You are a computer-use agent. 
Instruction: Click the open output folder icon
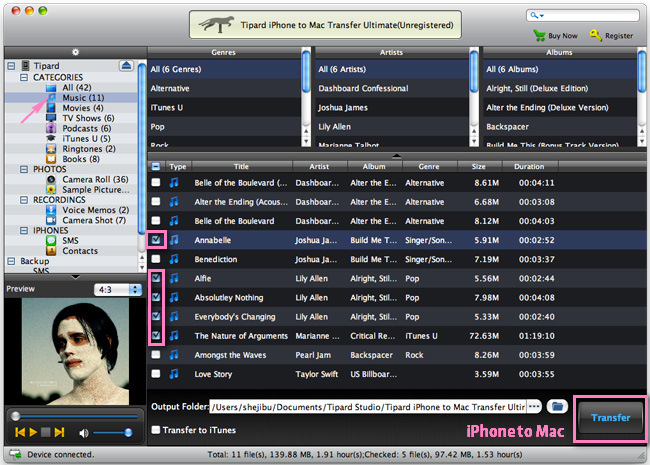point(557,407)
